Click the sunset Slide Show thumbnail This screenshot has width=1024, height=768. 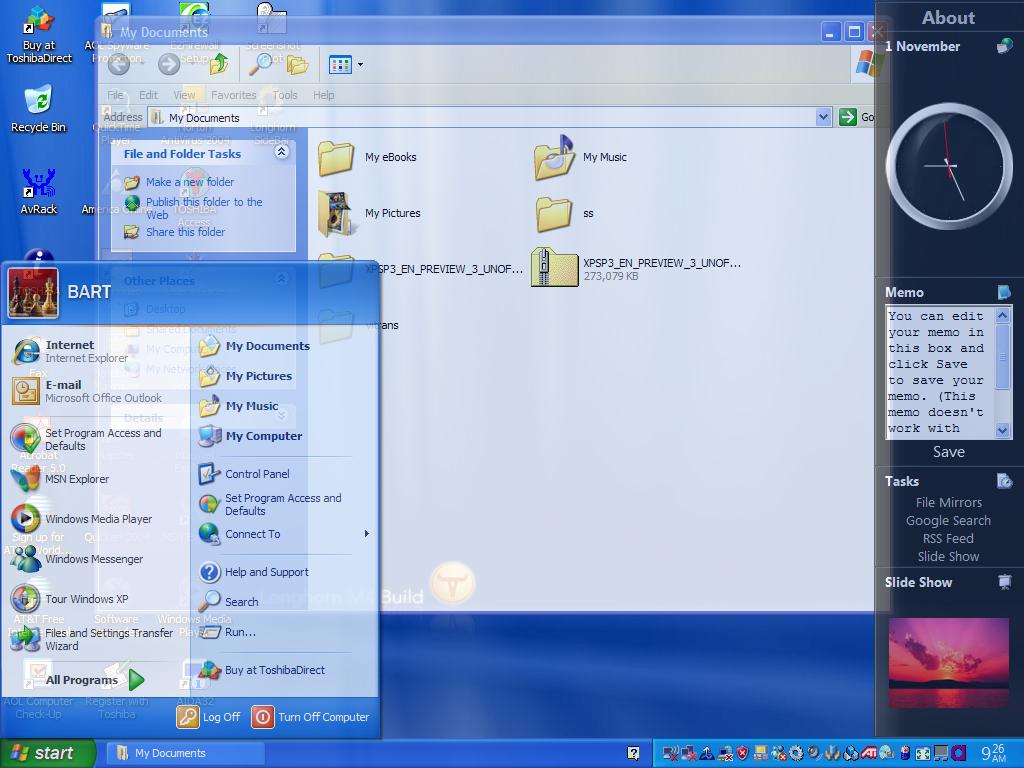pyautogui.click(x=948, y=664)
